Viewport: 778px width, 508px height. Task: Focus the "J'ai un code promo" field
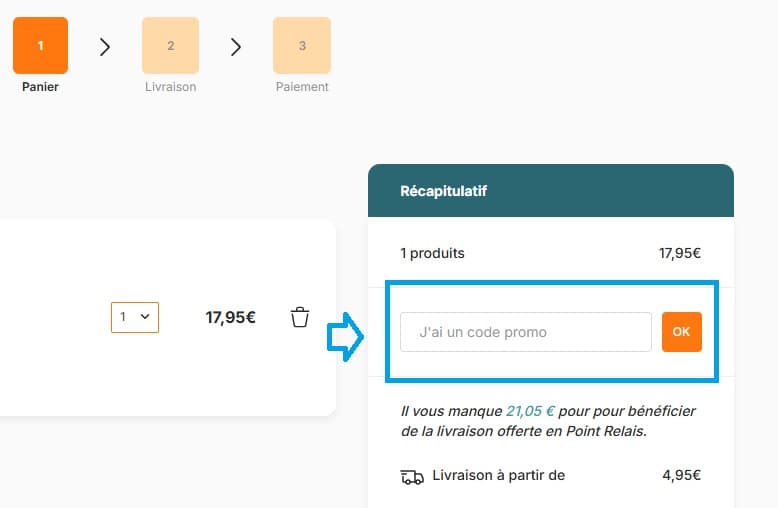[x=525, y=332]
